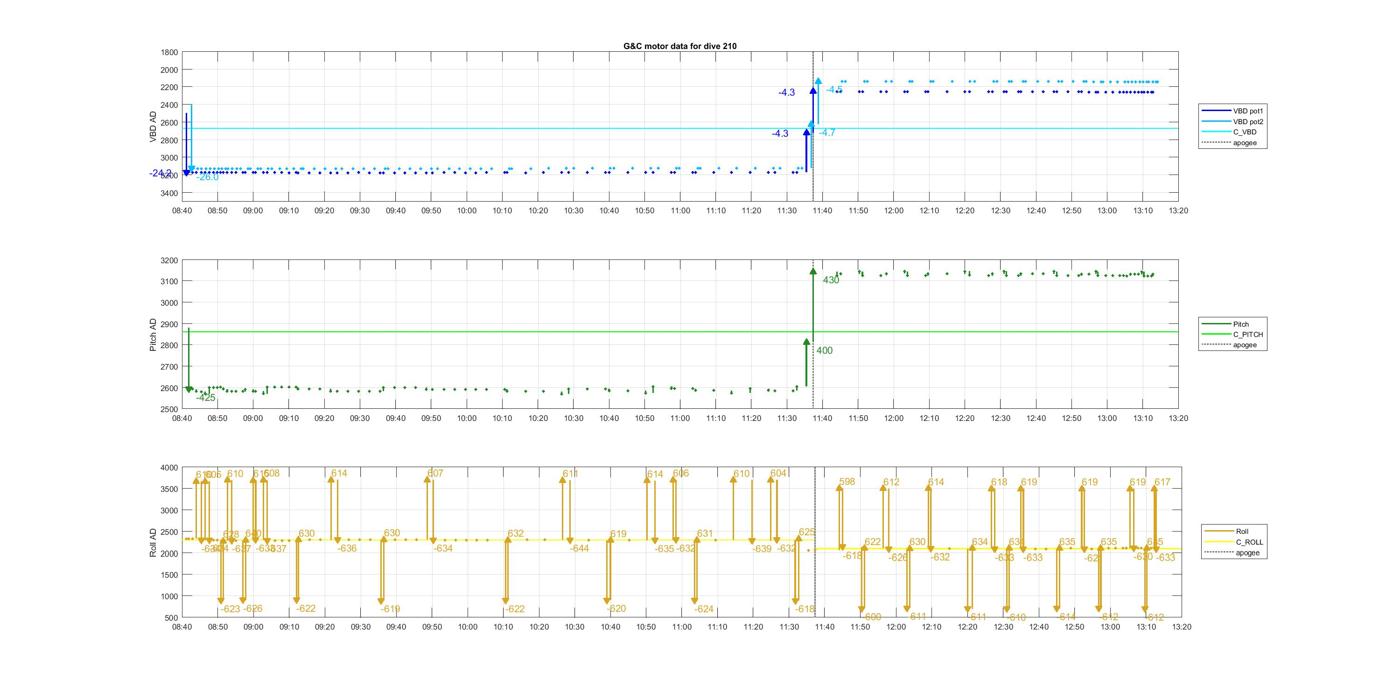Click the "Roll AD" y-axis label
The height and width of the screenshot is (693, 1400).
tap(153, 543)
